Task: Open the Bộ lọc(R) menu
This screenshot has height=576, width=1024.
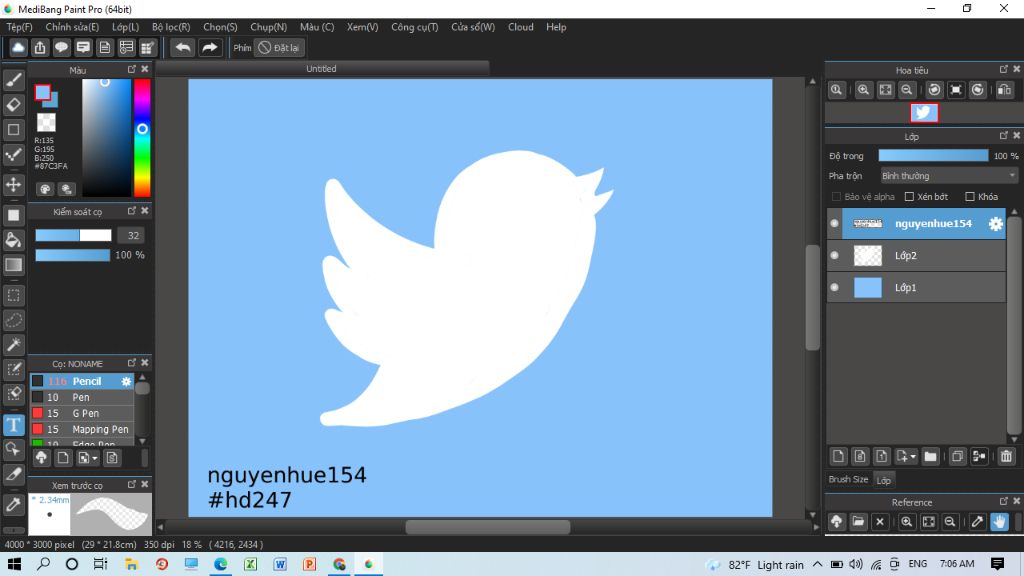Action: click(171, 27)
